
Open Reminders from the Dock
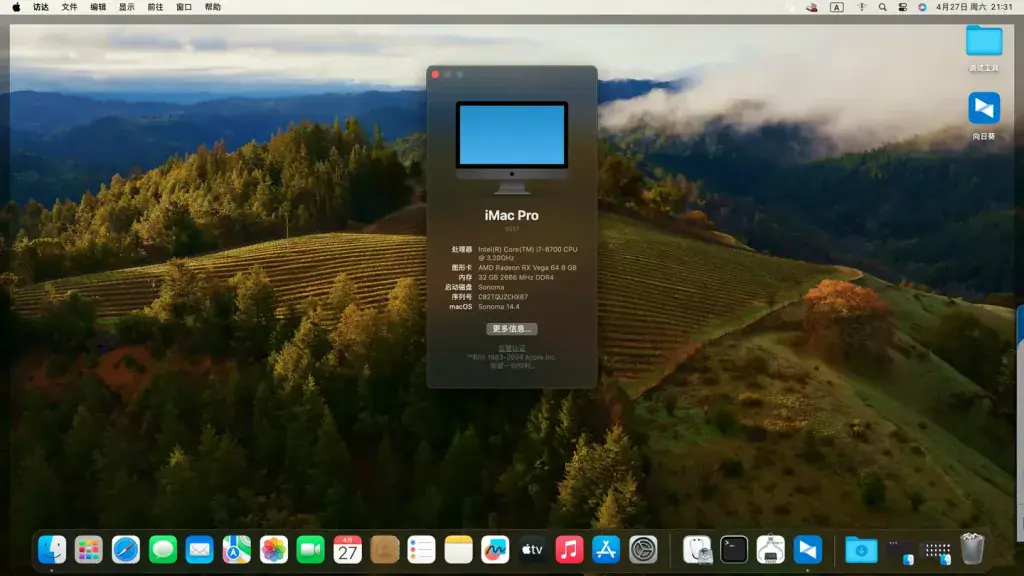tap(421, 550)
